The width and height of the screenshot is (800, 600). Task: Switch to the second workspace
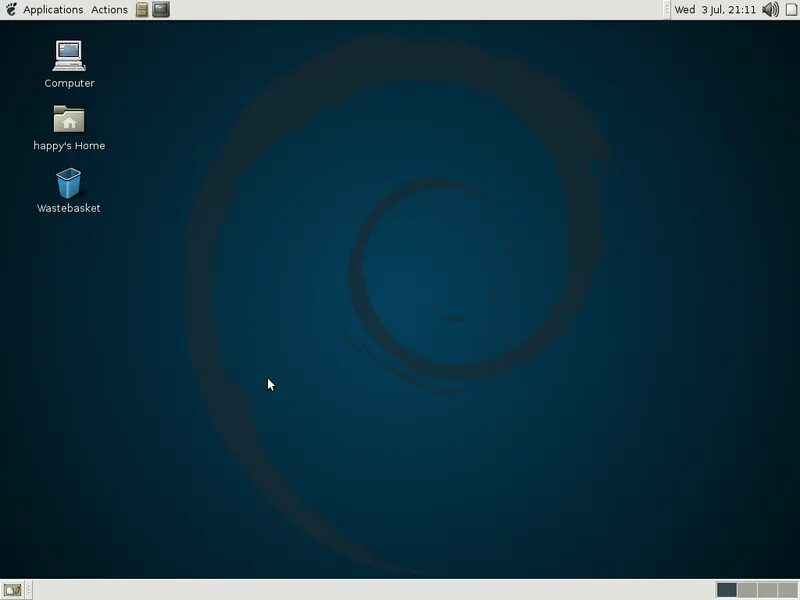(x=747, y=590)
